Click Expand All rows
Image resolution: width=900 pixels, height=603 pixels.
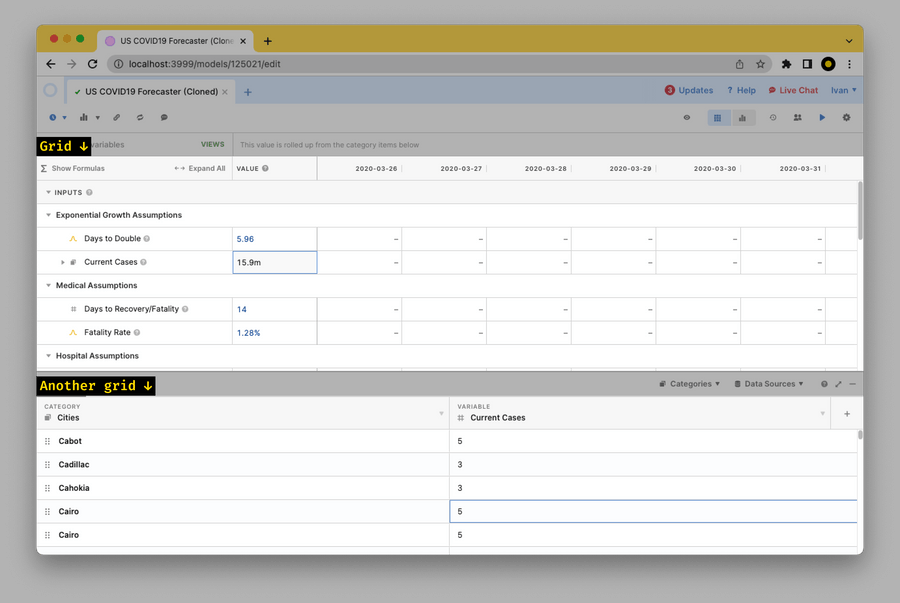tap(200, 169)
